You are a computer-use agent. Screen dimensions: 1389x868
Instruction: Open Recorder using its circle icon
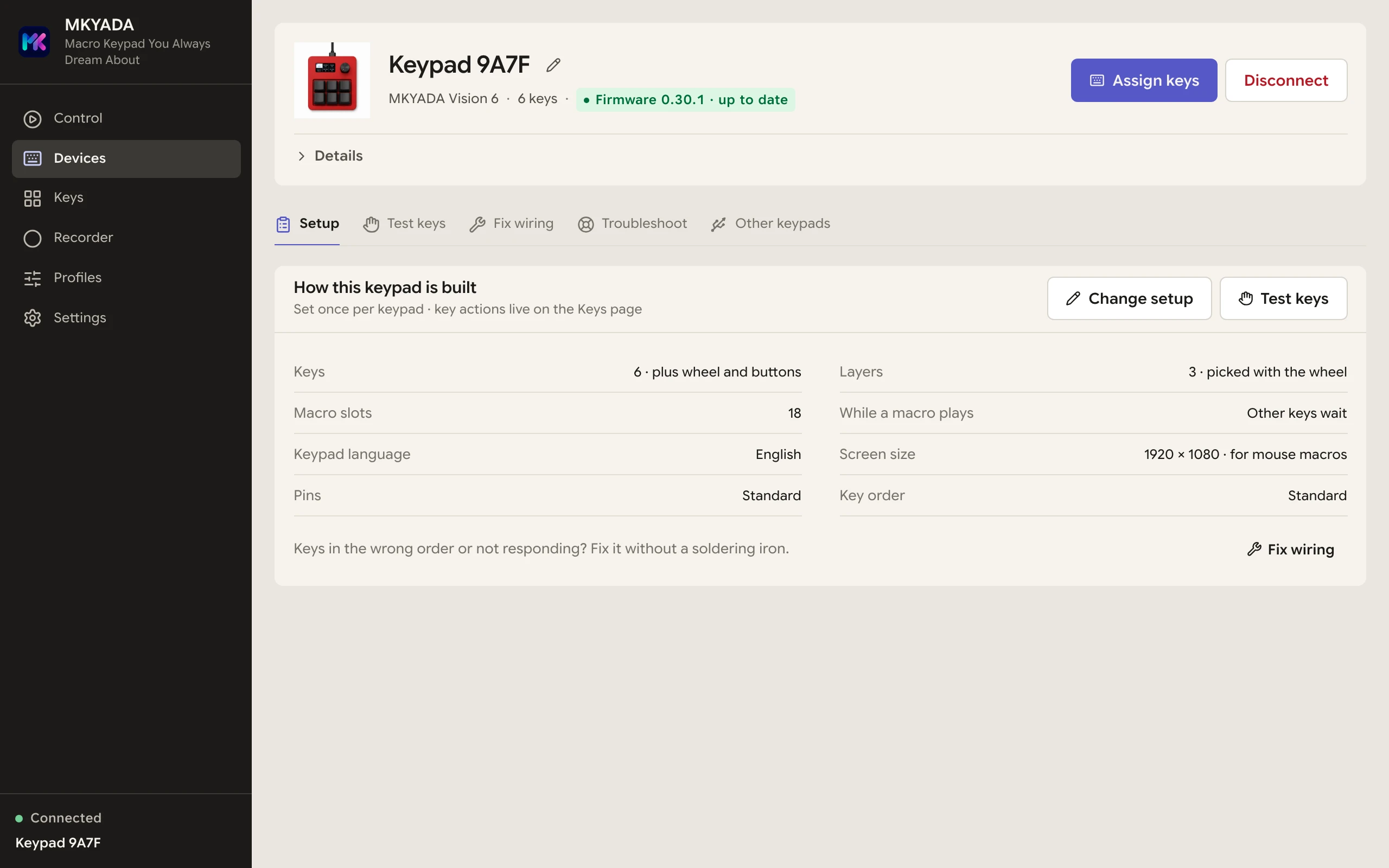(33, 238)
